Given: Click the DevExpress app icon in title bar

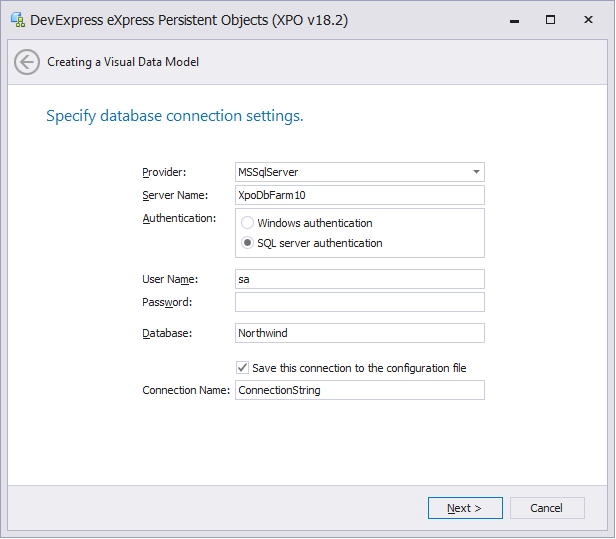Looking at the screenshot, I should pos(17,19).
